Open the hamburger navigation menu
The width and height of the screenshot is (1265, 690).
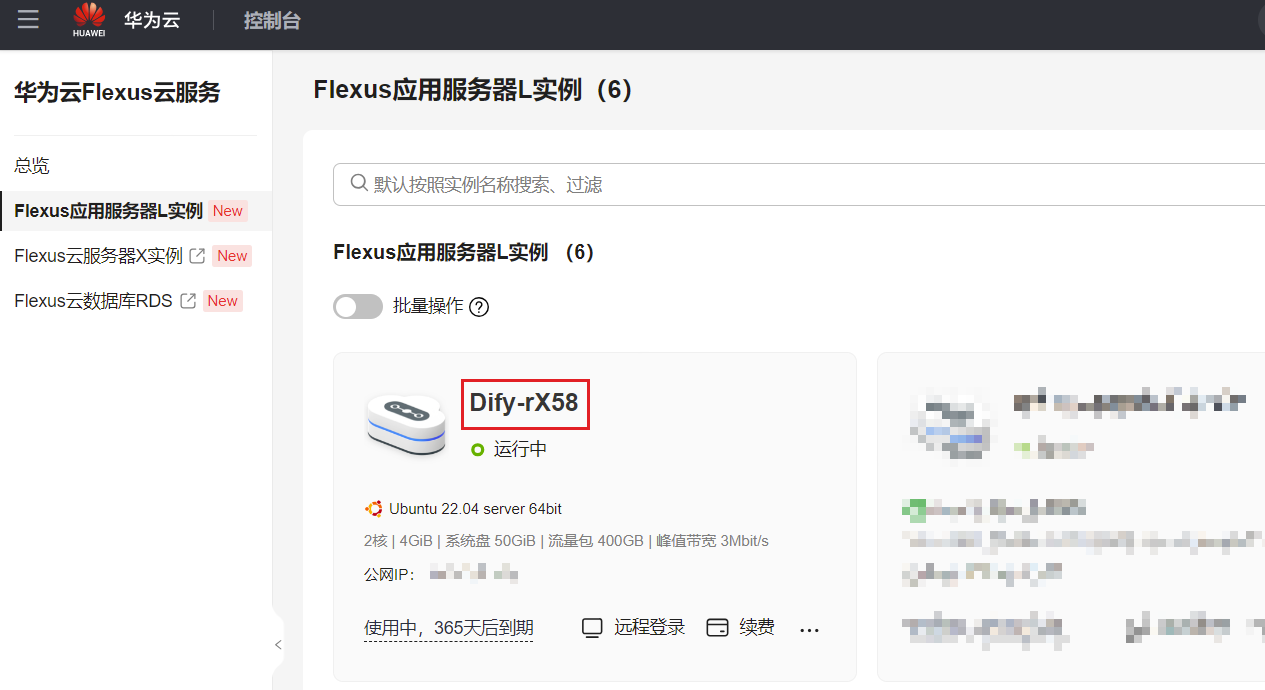[28, 20]
